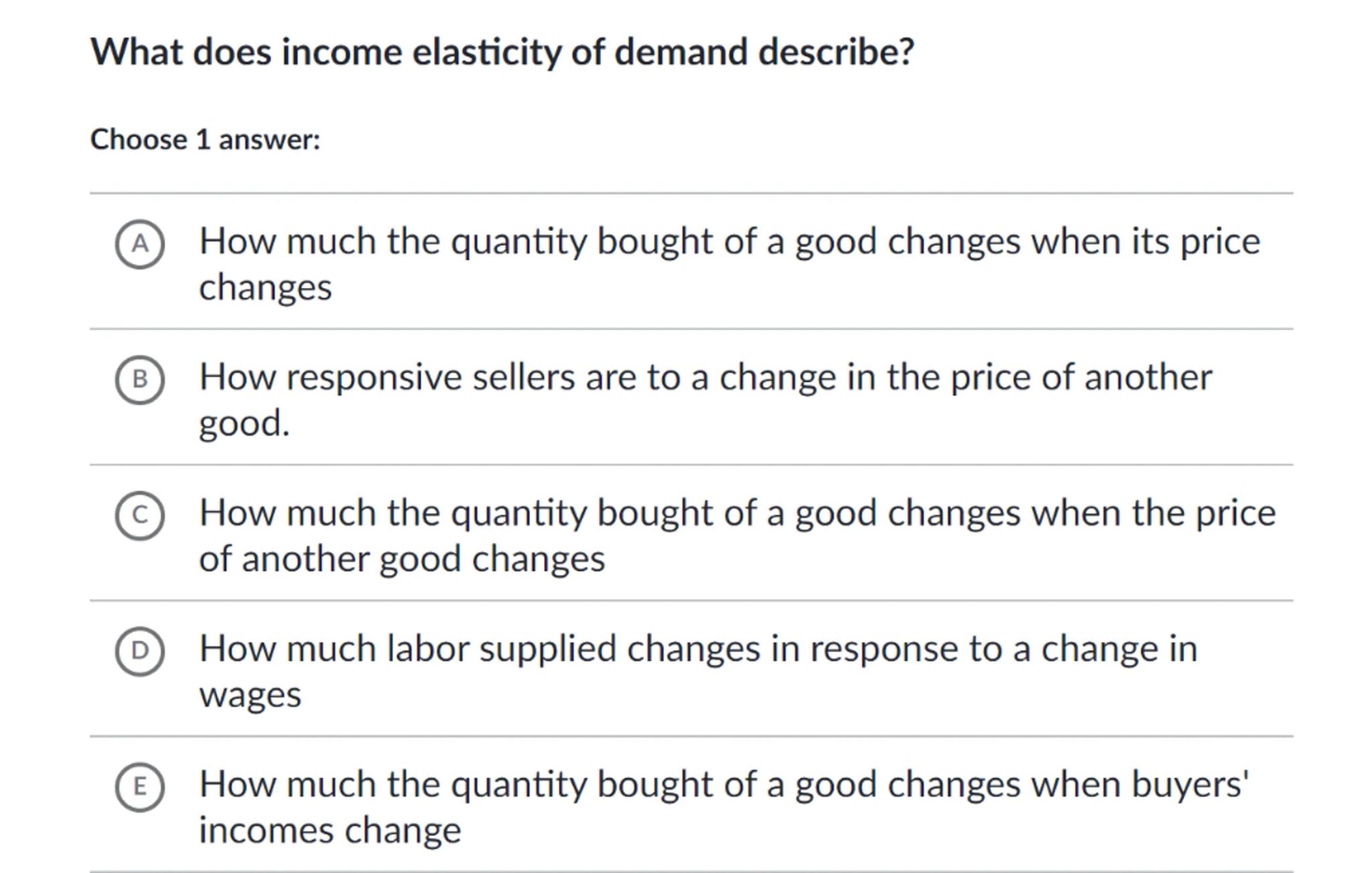Click answer text about how responsive sellers are
This screenshot has height=873, width=1372.
tap(705, 377)
